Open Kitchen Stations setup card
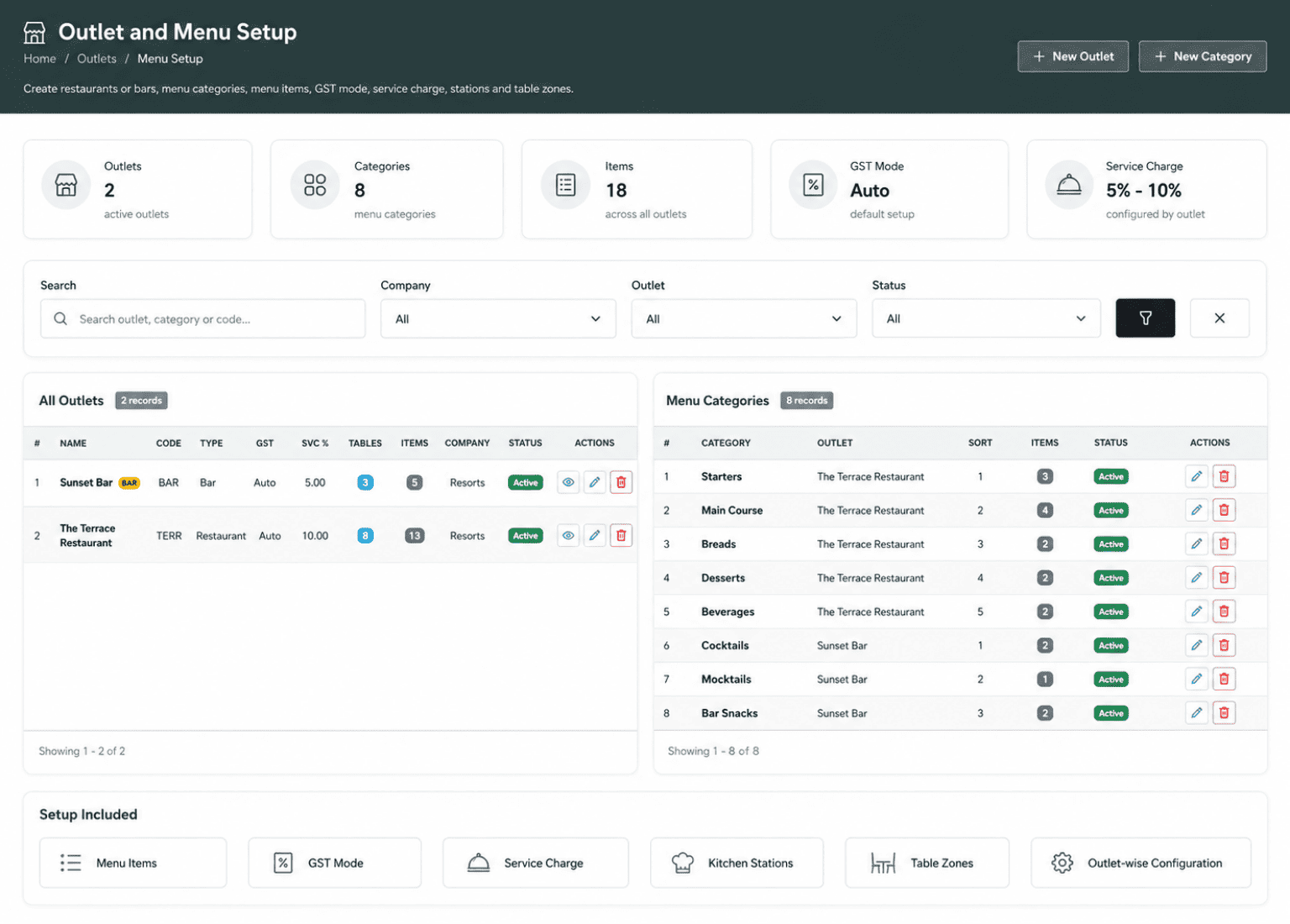 737,863
